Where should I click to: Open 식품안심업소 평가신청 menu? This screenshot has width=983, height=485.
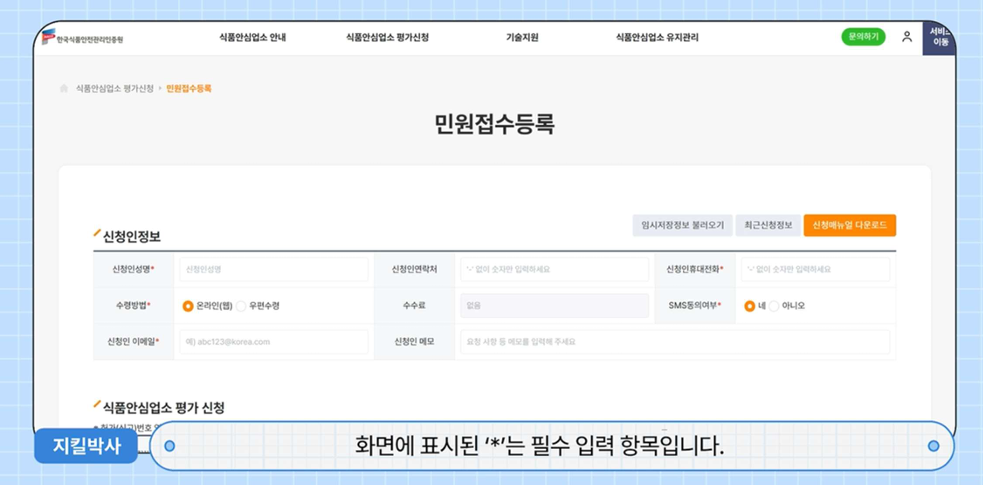387,38
